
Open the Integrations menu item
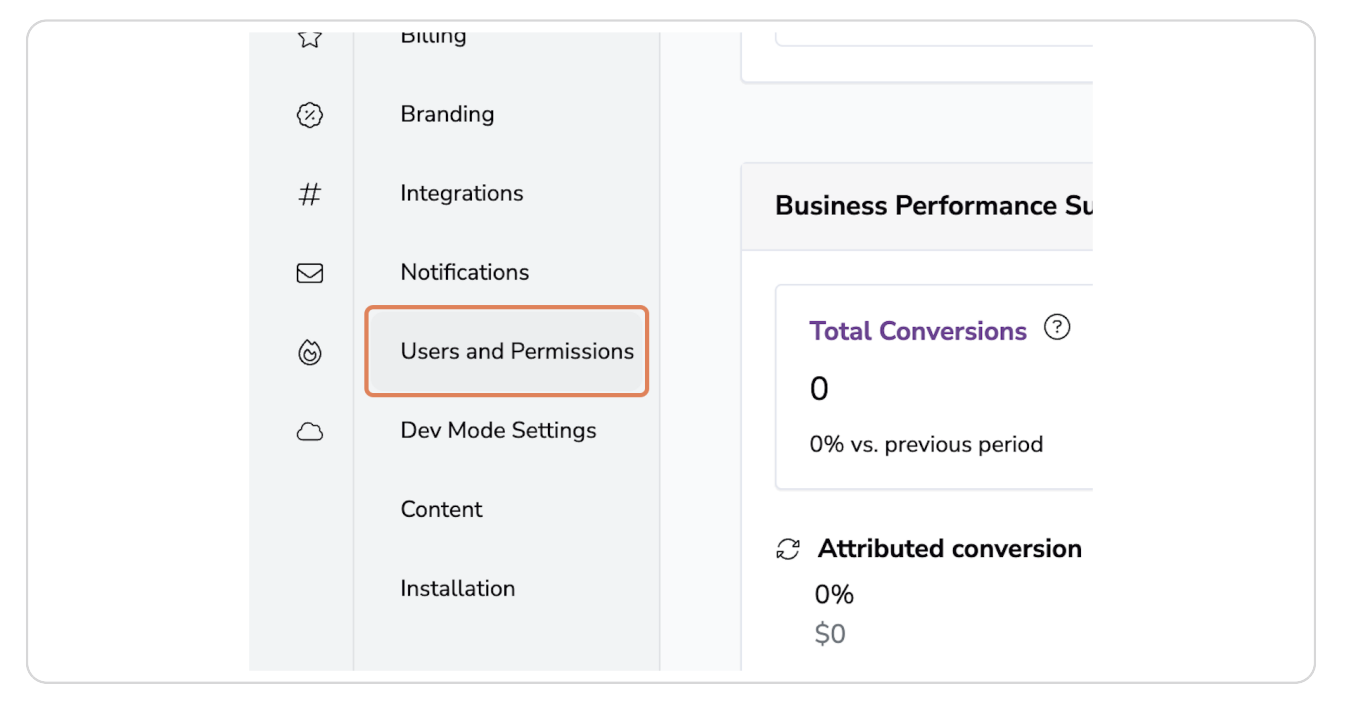[x=461, y=193]
